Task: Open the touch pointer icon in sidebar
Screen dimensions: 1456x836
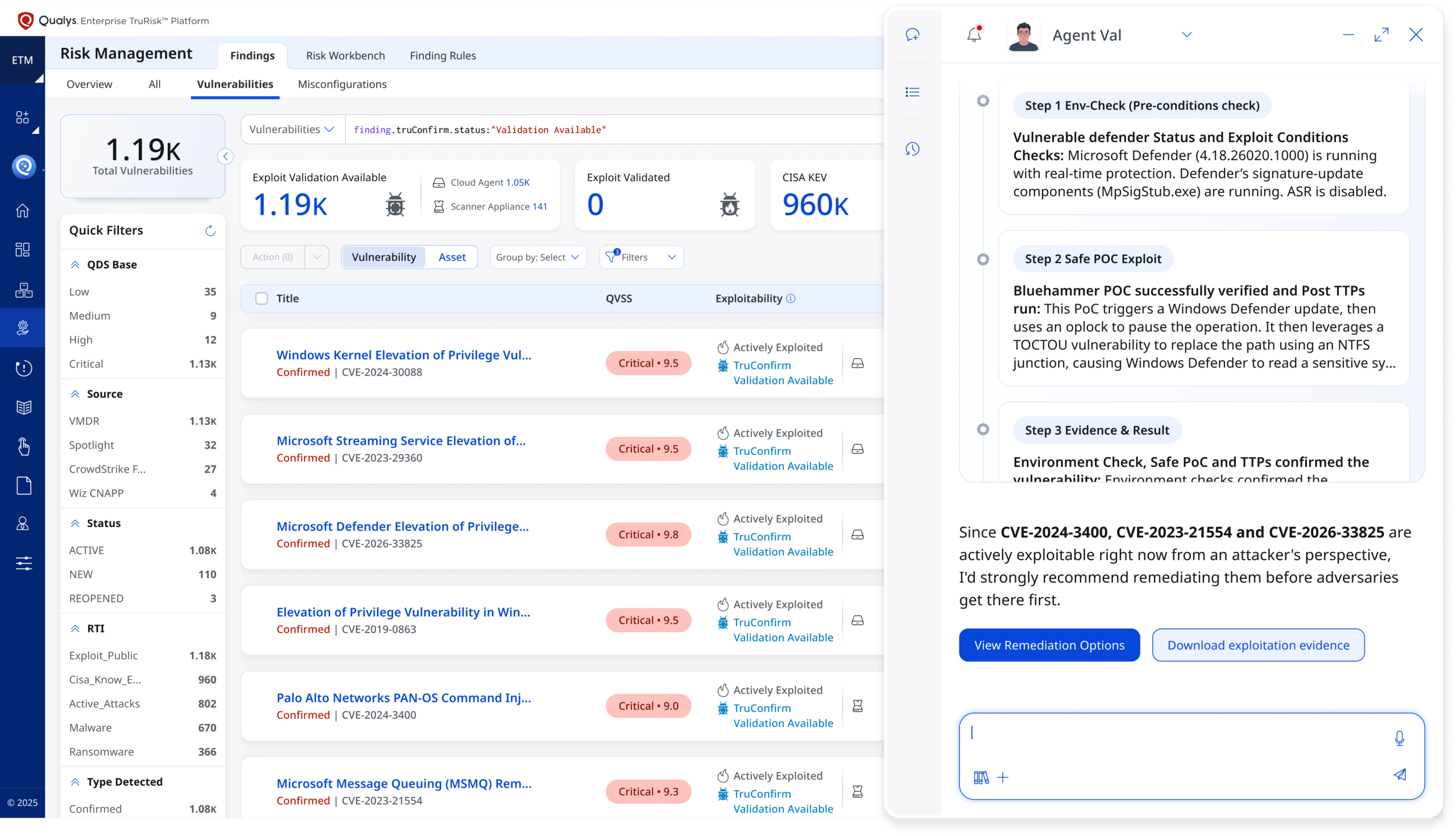Action: coord(23,446)
